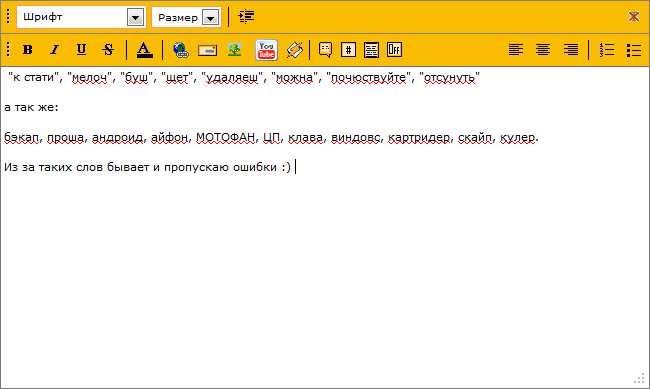Click the misspelled word "почюствуйте"
This screenshot has width=650, height=389.
[x=369, y=78]
